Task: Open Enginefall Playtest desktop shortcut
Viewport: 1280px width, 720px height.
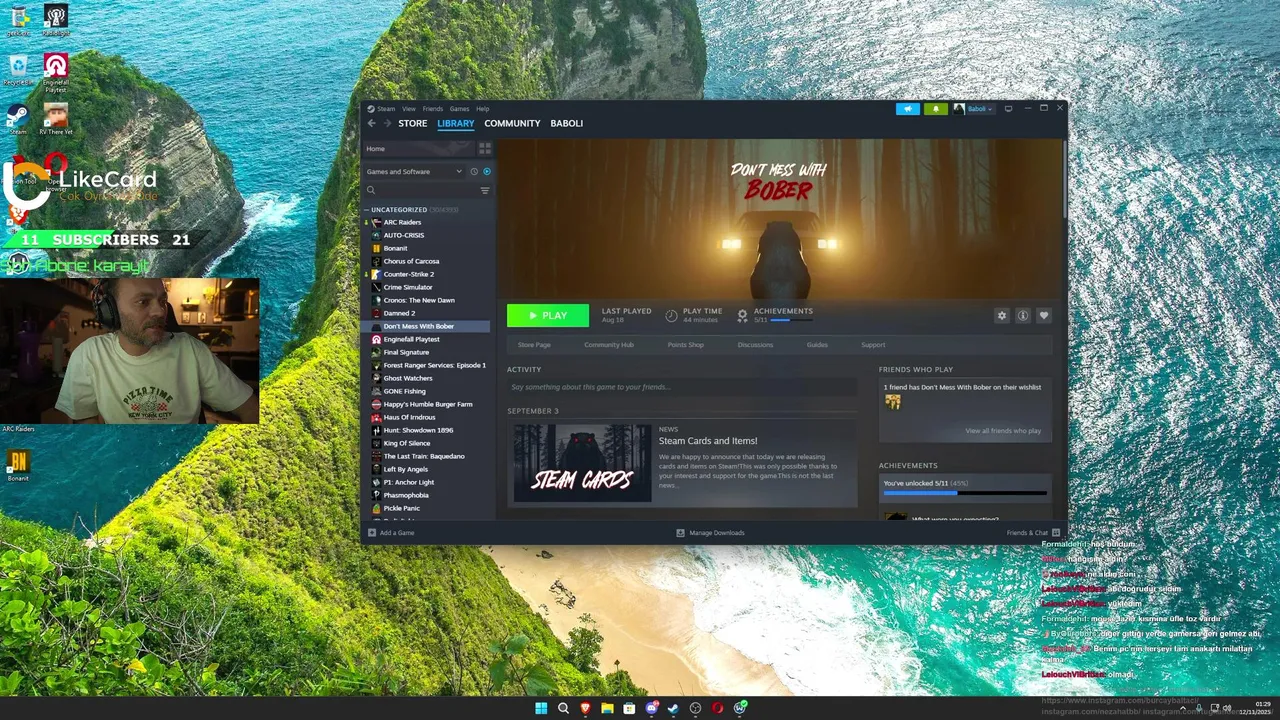Action: [56, 72]
